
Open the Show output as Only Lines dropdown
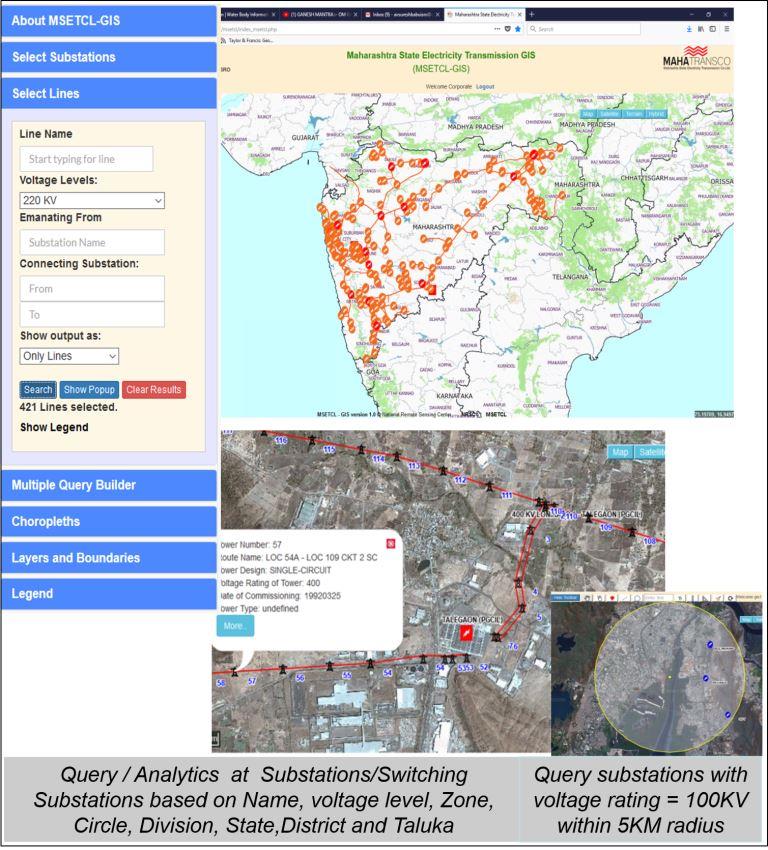tap(69, 356)
